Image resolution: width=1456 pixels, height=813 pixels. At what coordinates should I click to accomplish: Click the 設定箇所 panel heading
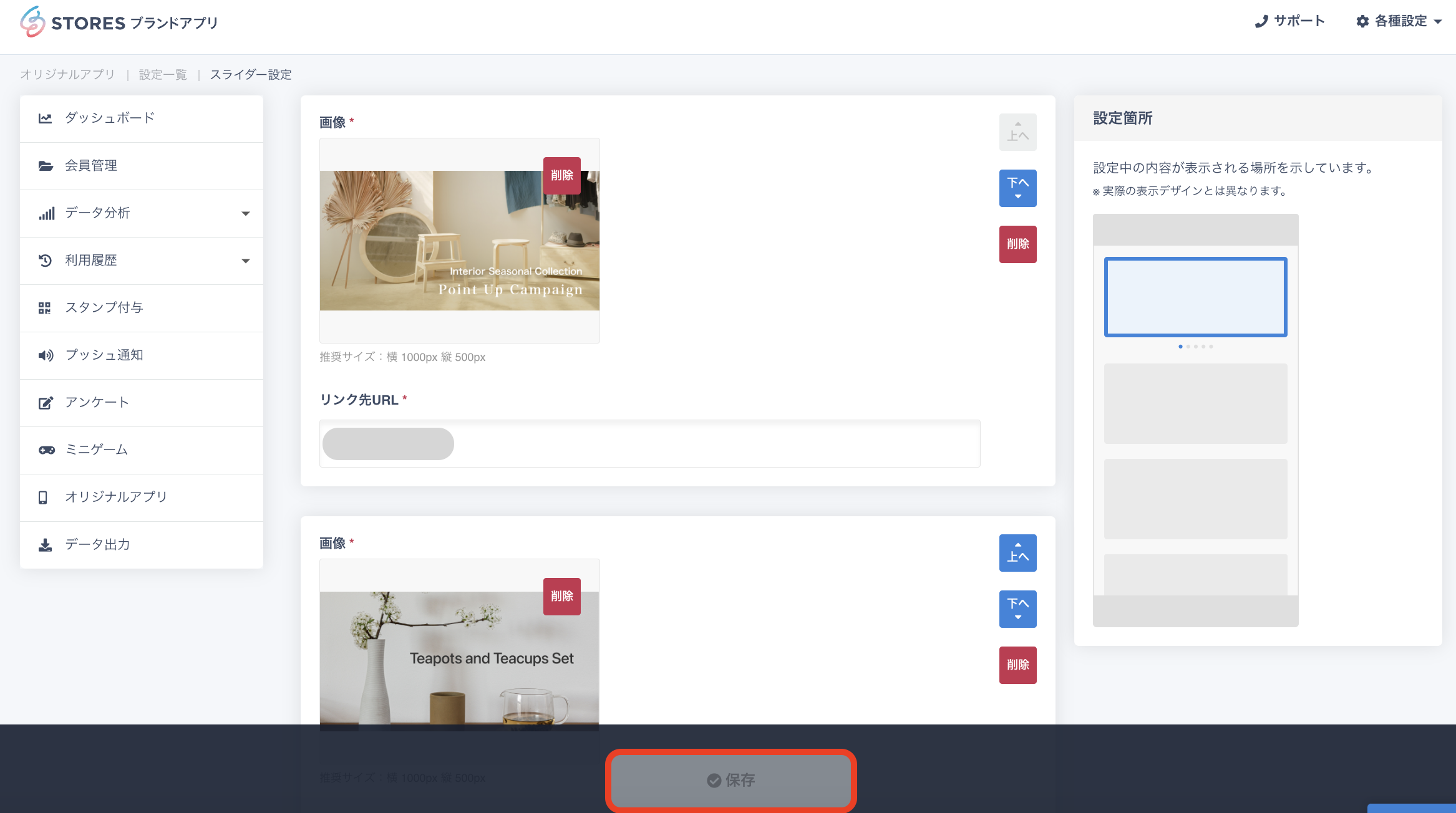tap(1123, 118)
